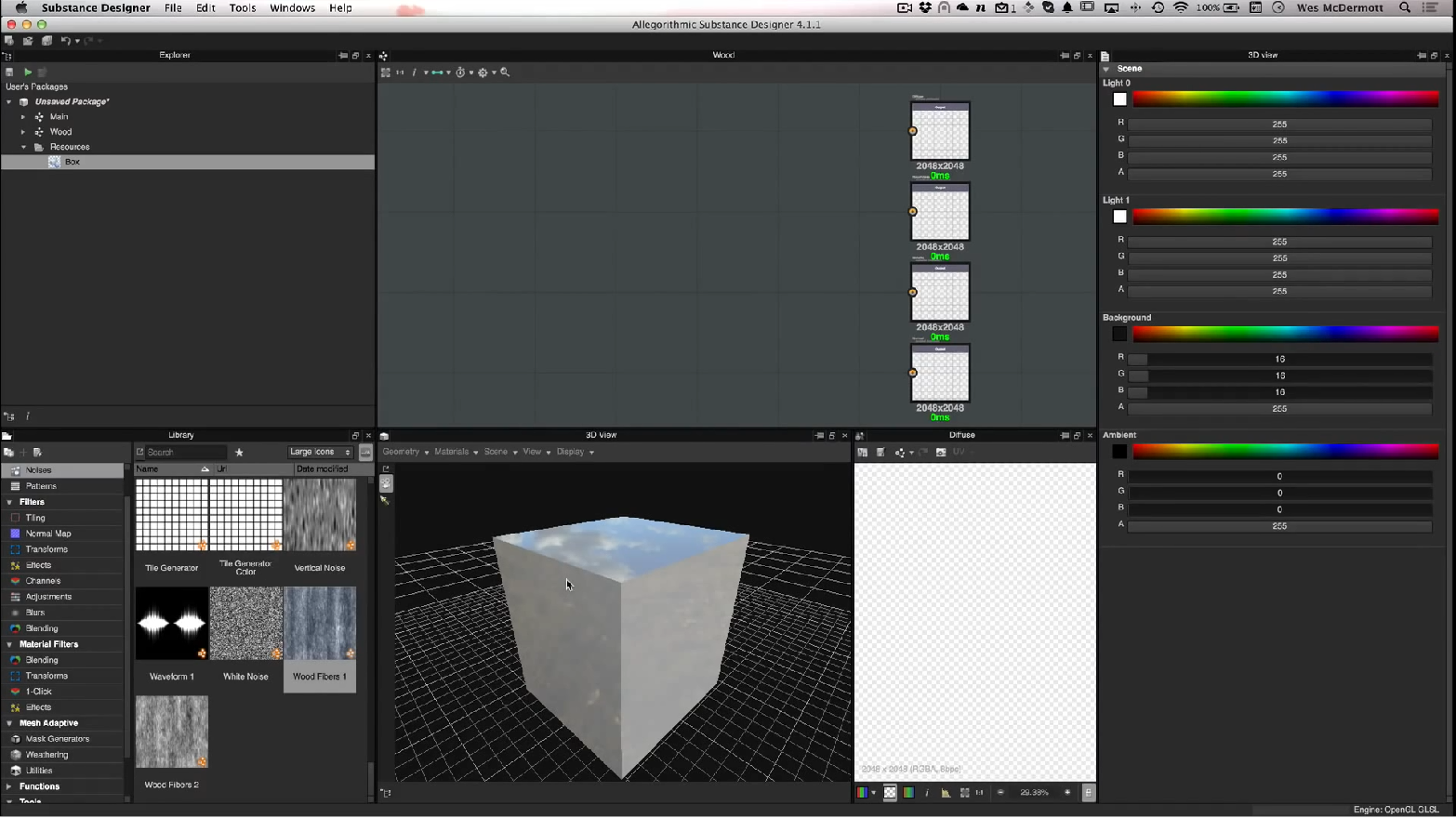Click the magnifier search icon in graph toolbar

[x=505, y=72]
